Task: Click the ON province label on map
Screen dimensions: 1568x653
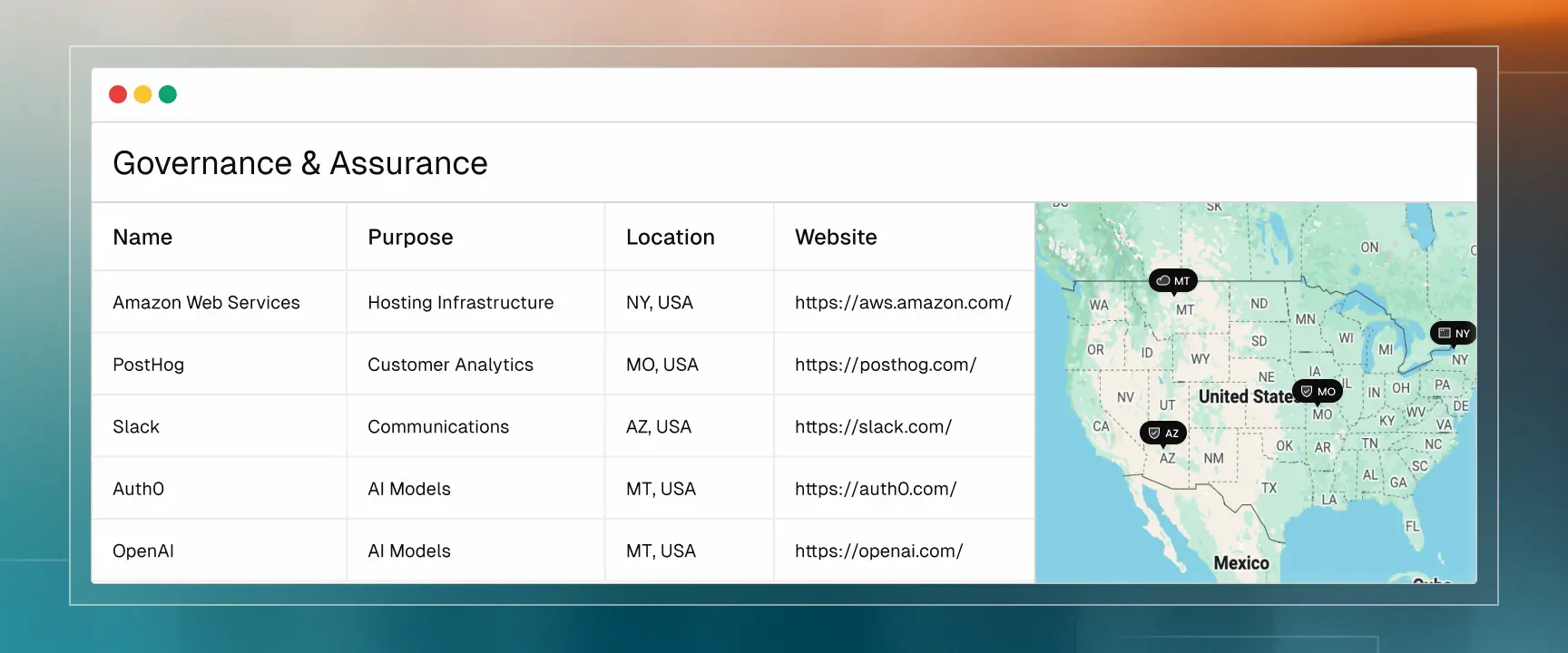Action: click(x=1369, y=248)
